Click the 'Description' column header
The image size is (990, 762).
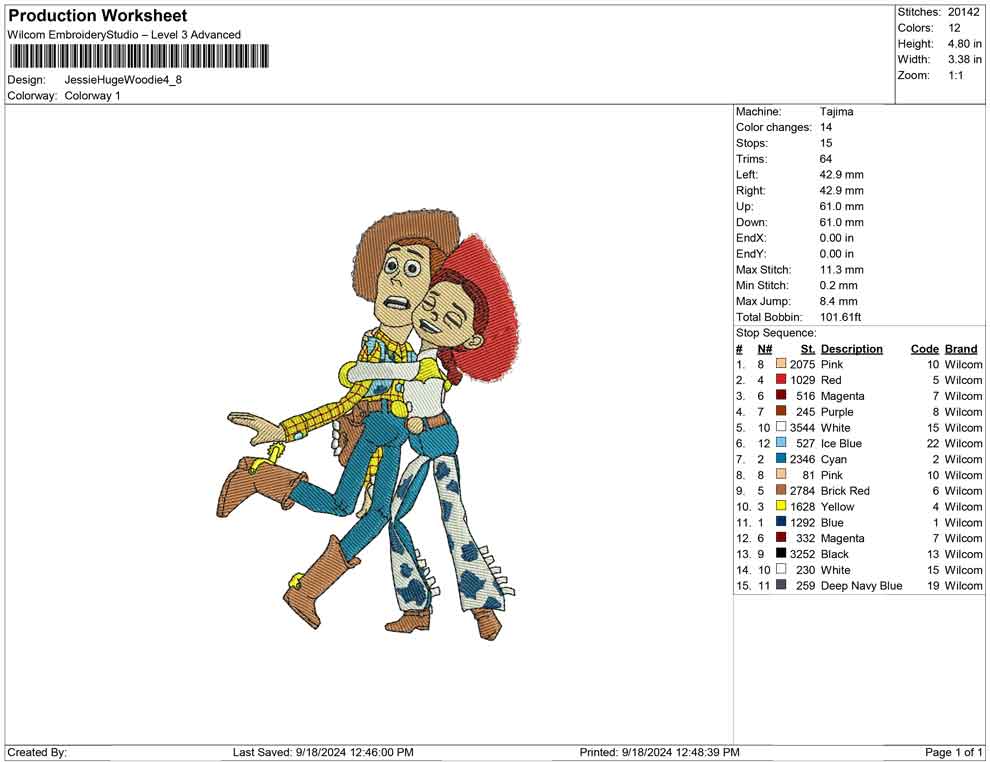pyautogui.click(x=851, y=349)
